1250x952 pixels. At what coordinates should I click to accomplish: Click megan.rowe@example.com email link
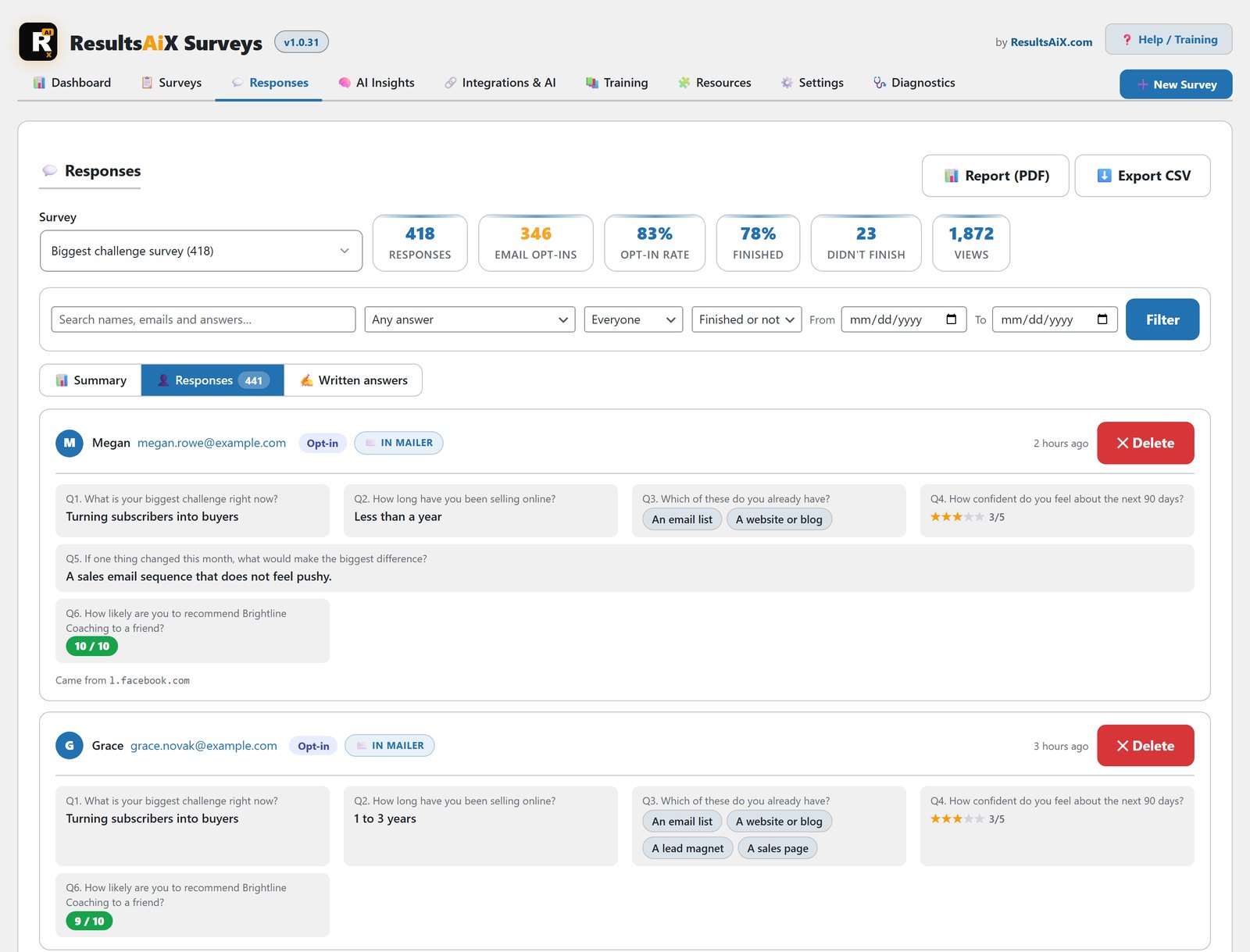click(x=212, y=443)
